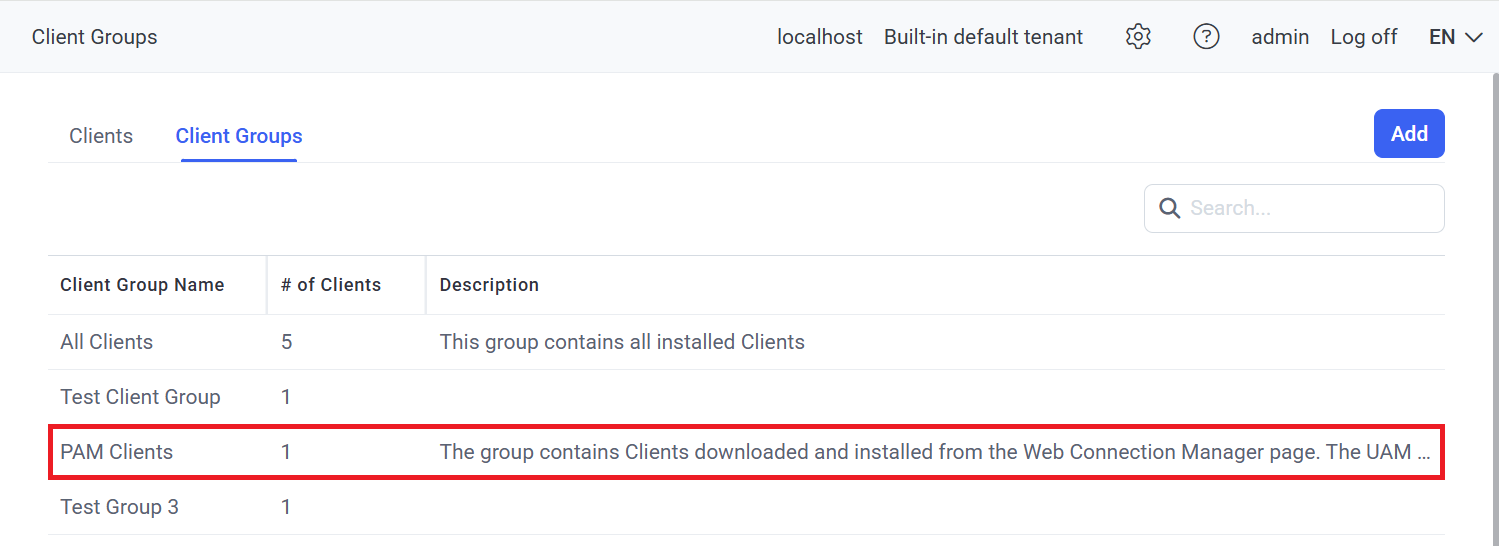Click the Description column header
The width and height of the screenshot is (1499, 546).
(489, 285)
